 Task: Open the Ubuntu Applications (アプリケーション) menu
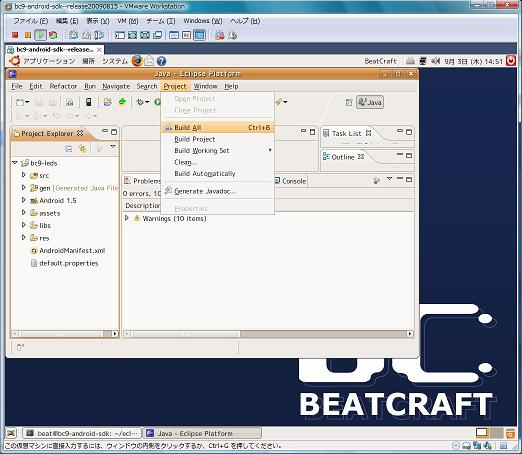(x=49, y=61)
